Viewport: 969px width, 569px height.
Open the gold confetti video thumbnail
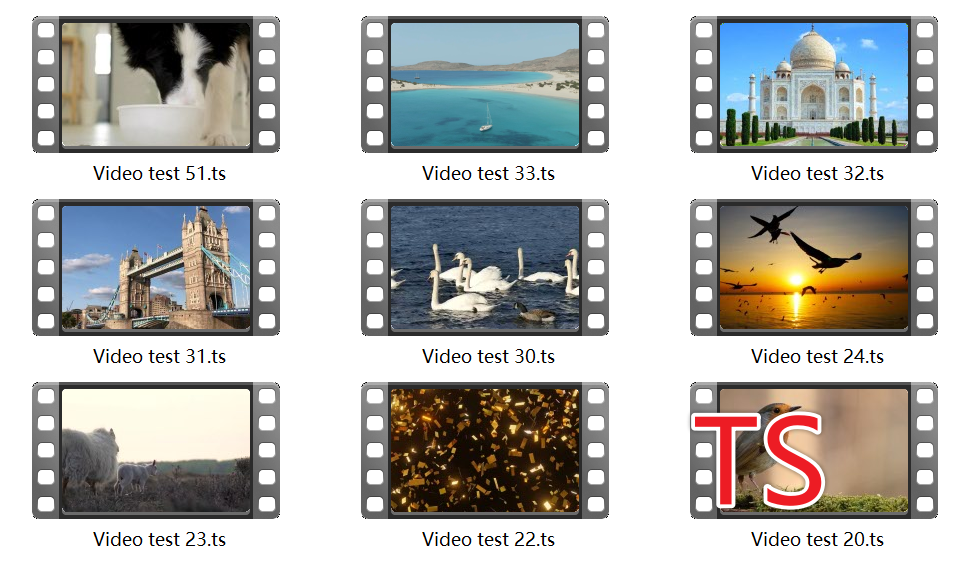tap(484, 451)
